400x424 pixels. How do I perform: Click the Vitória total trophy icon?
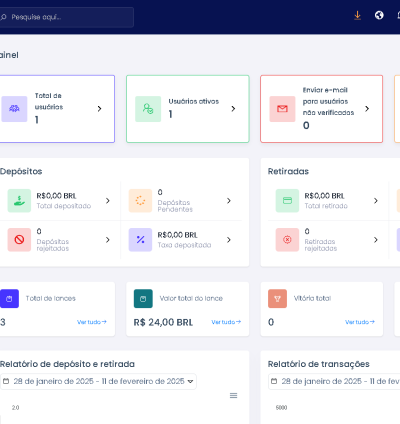point(277,299)
